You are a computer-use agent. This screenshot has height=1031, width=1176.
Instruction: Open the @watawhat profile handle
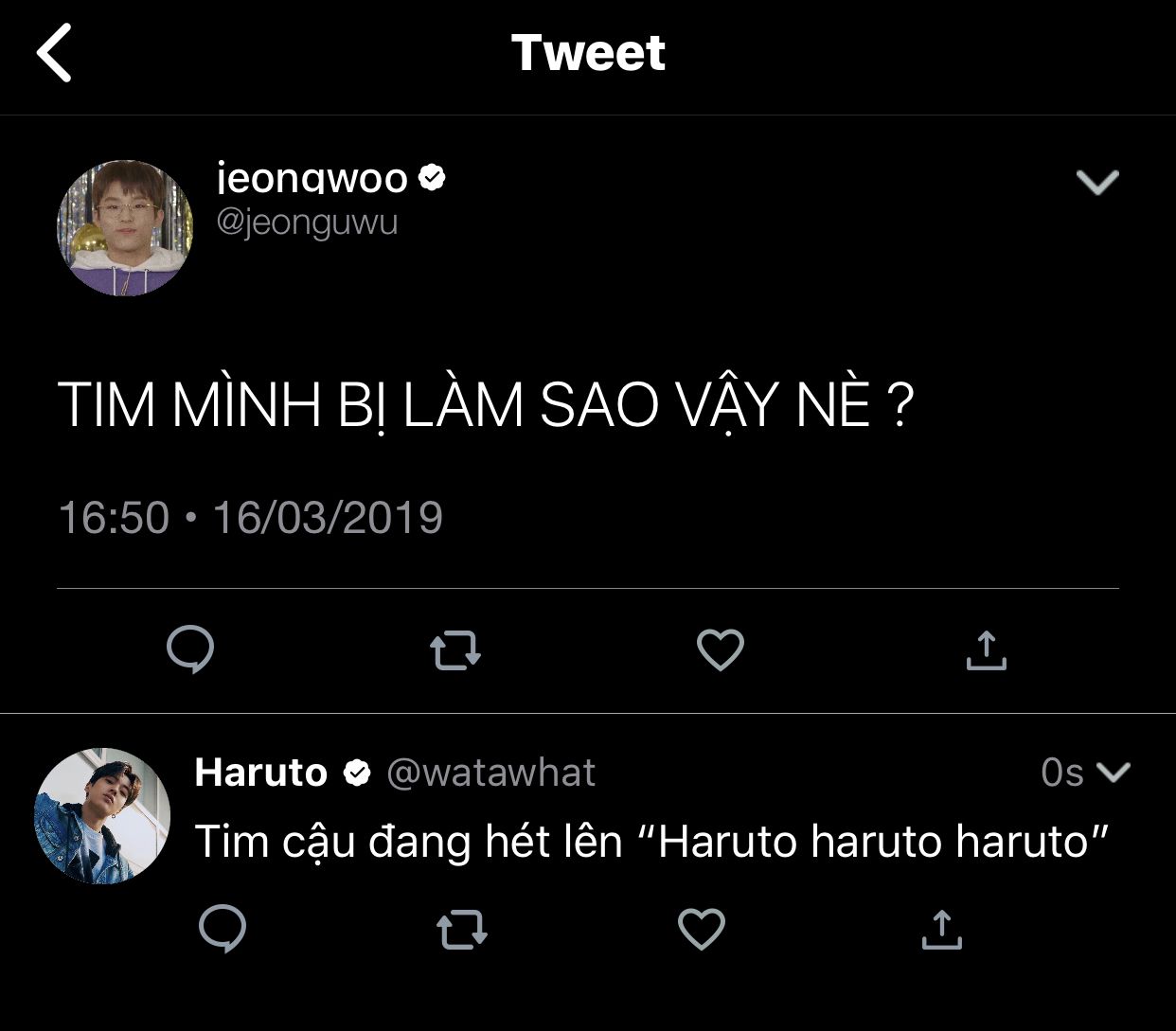coord(490,773)
